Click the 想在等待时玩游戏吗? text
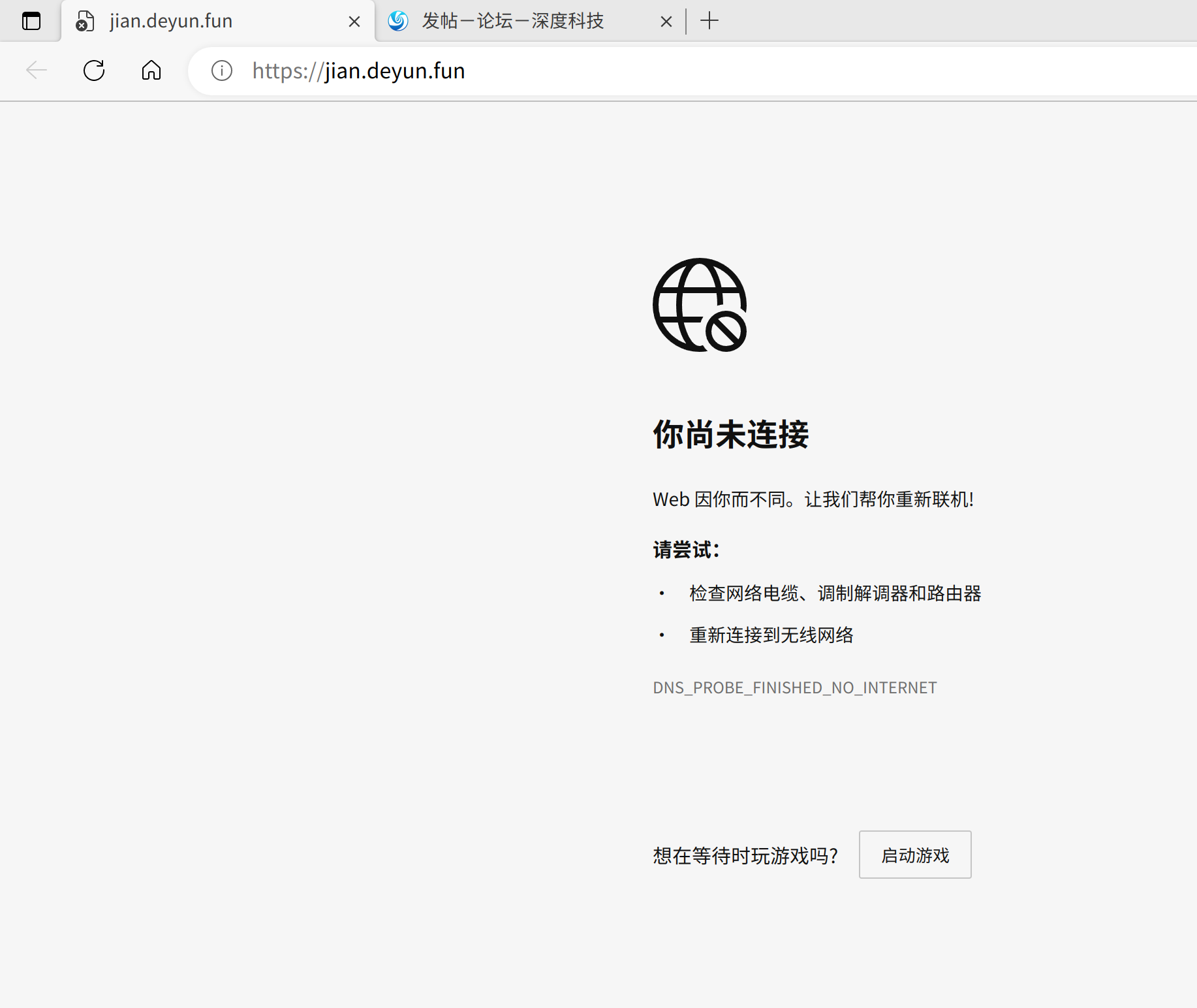 (745, 855)
